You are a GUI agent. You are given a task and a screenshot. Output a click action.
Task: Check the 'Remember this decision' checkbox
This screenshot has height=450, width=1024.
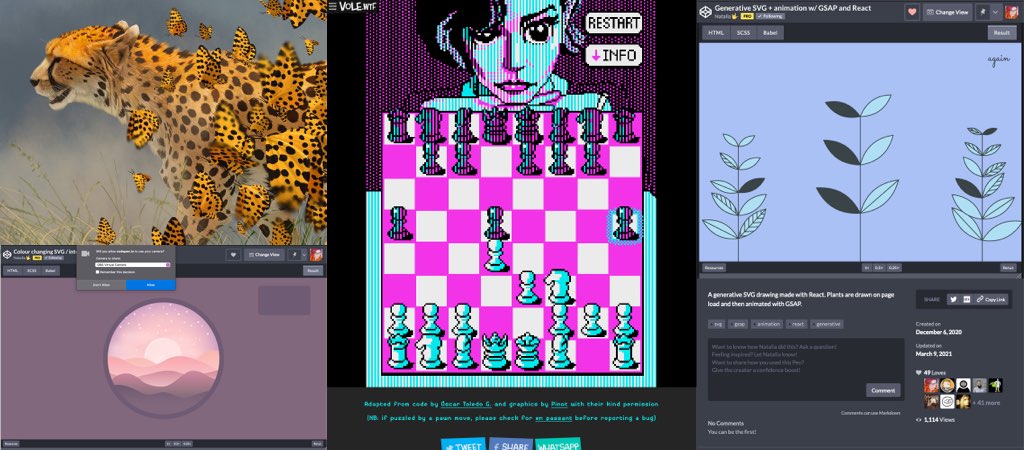97,272
